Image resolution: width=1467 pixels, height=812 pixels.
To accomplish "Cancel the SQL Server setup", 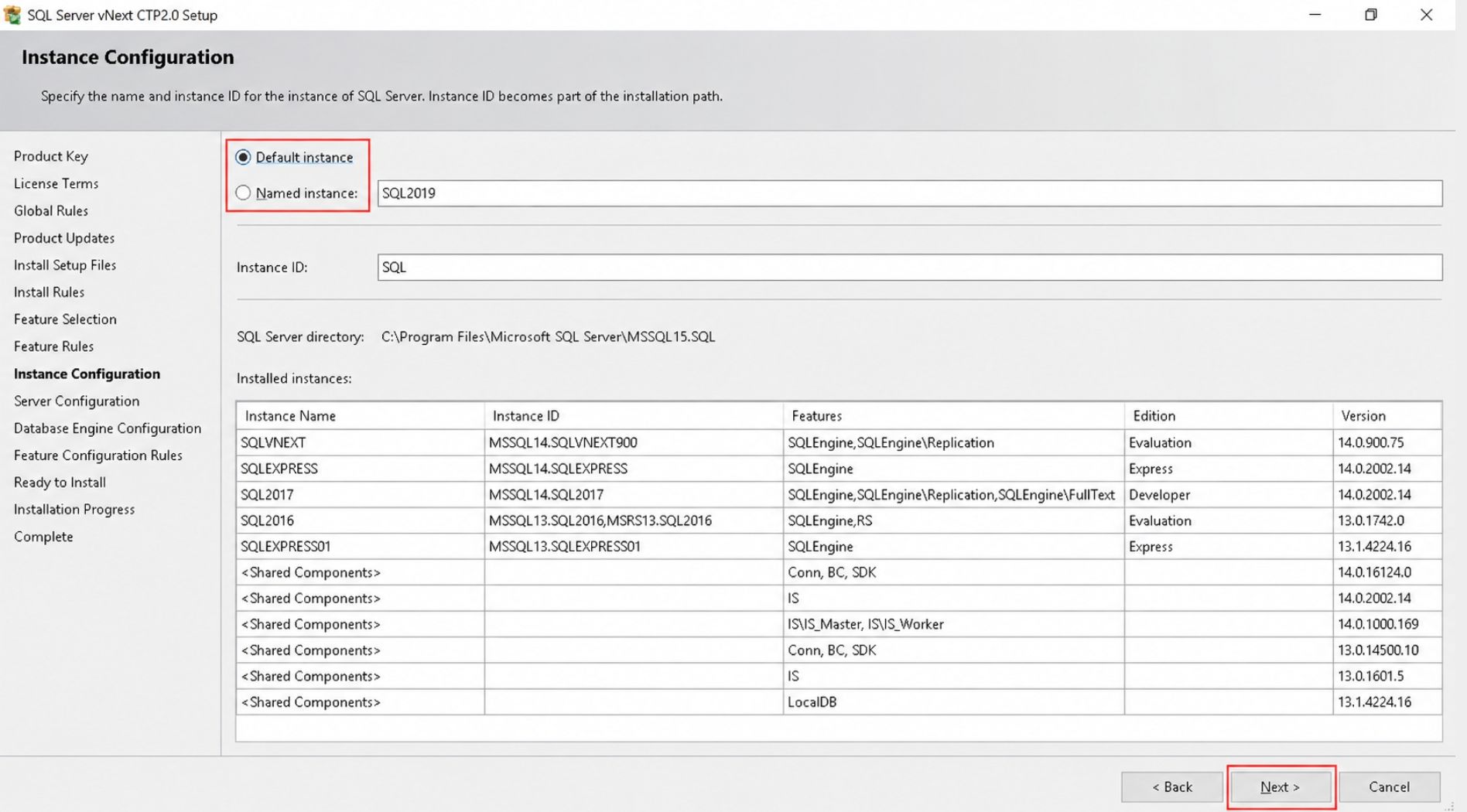I will click(1389, 787).
